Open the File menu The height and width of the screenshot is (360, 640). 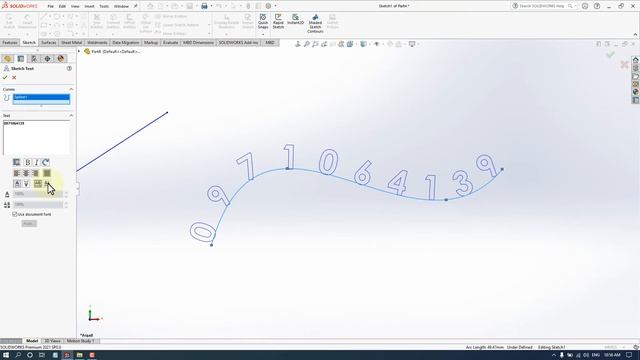point(51,6)
